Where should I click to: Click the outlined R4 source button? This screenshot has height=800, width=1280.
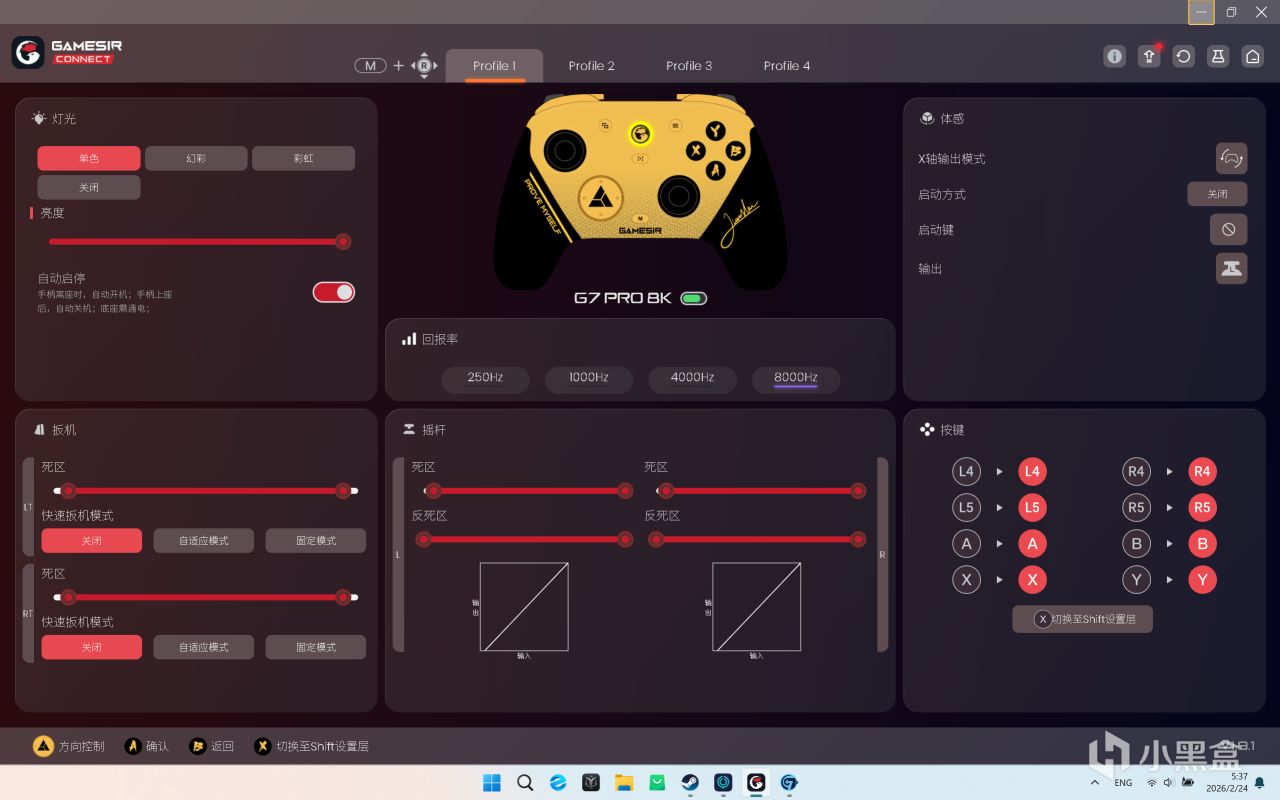point(1136,472)
